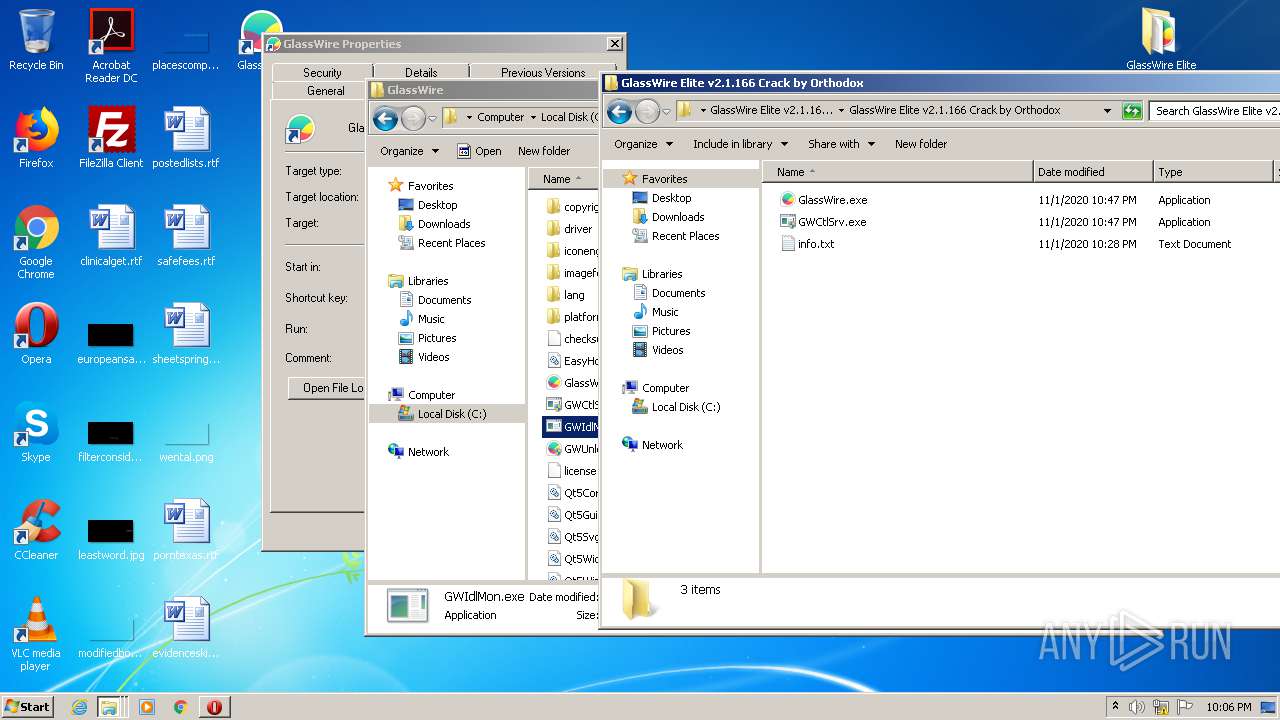Select info.txt file in crack folder
This screenshot has height=720, width=1280.
click(x=807, y=244)
